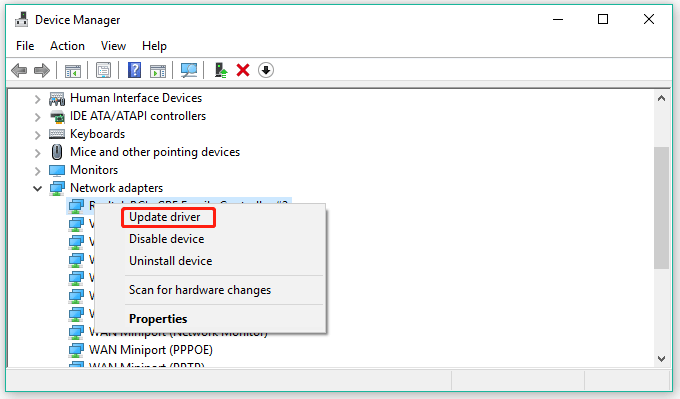Viewport: 680px width, 399px height.
Task: Click the WAN Miniport (PPPOE) adapter icon
Action: click(x=76, y=350)
